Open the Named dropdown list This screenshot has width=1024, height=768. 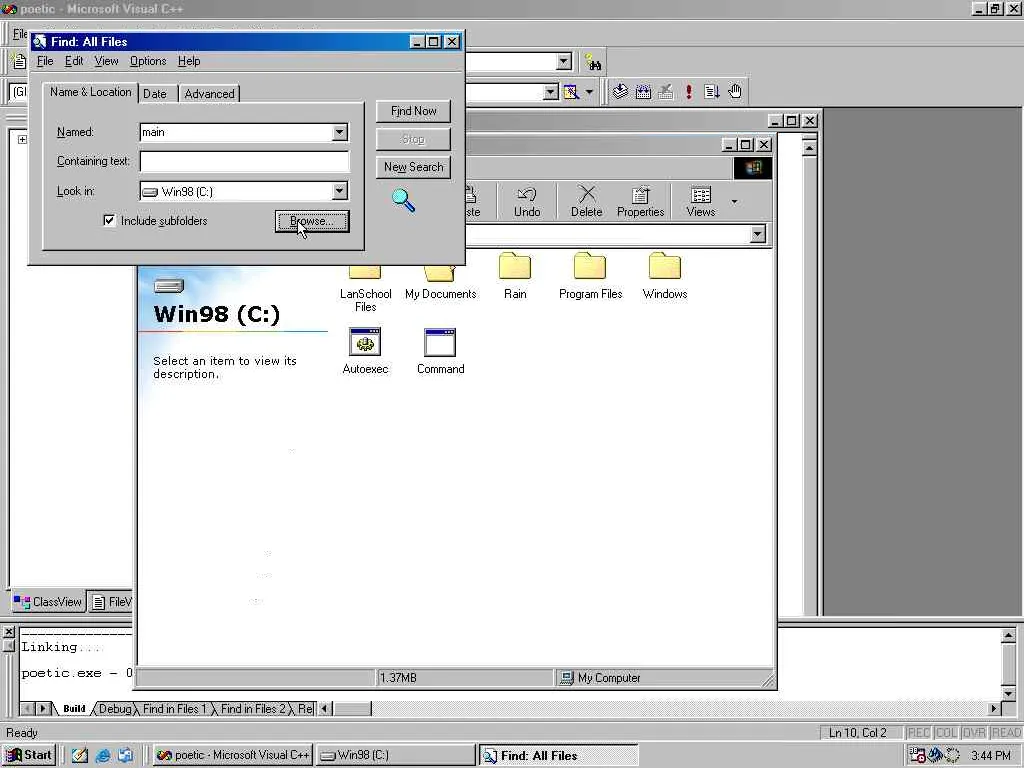[x=339, y=133]
